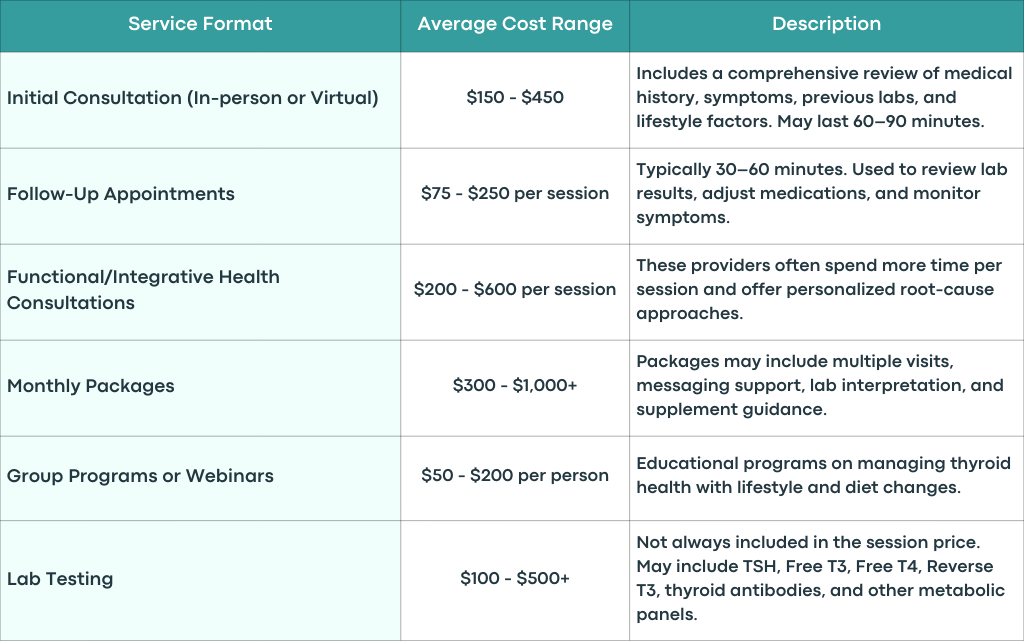The height and width of the screenshot is (641, 1024).
Task: Click the description listing TSH and Free T3
Action: click(x=820, y=578)
